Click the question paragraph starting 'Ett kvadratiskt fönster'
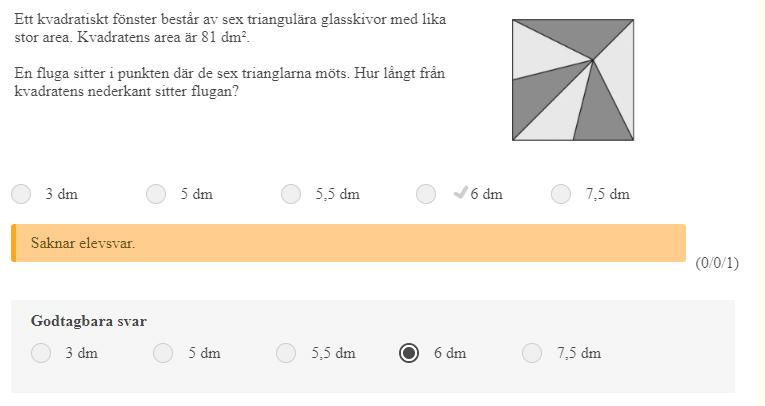Image resolution: width=765 pixels, height=406 pixels. tap(230, 28)
